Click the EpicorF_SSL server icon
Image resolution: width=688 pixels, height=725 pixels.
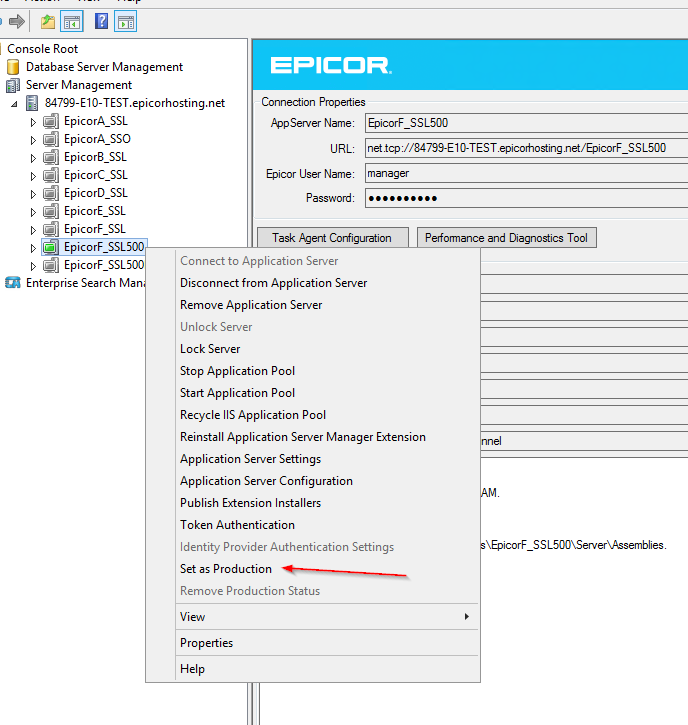point(51,229)
